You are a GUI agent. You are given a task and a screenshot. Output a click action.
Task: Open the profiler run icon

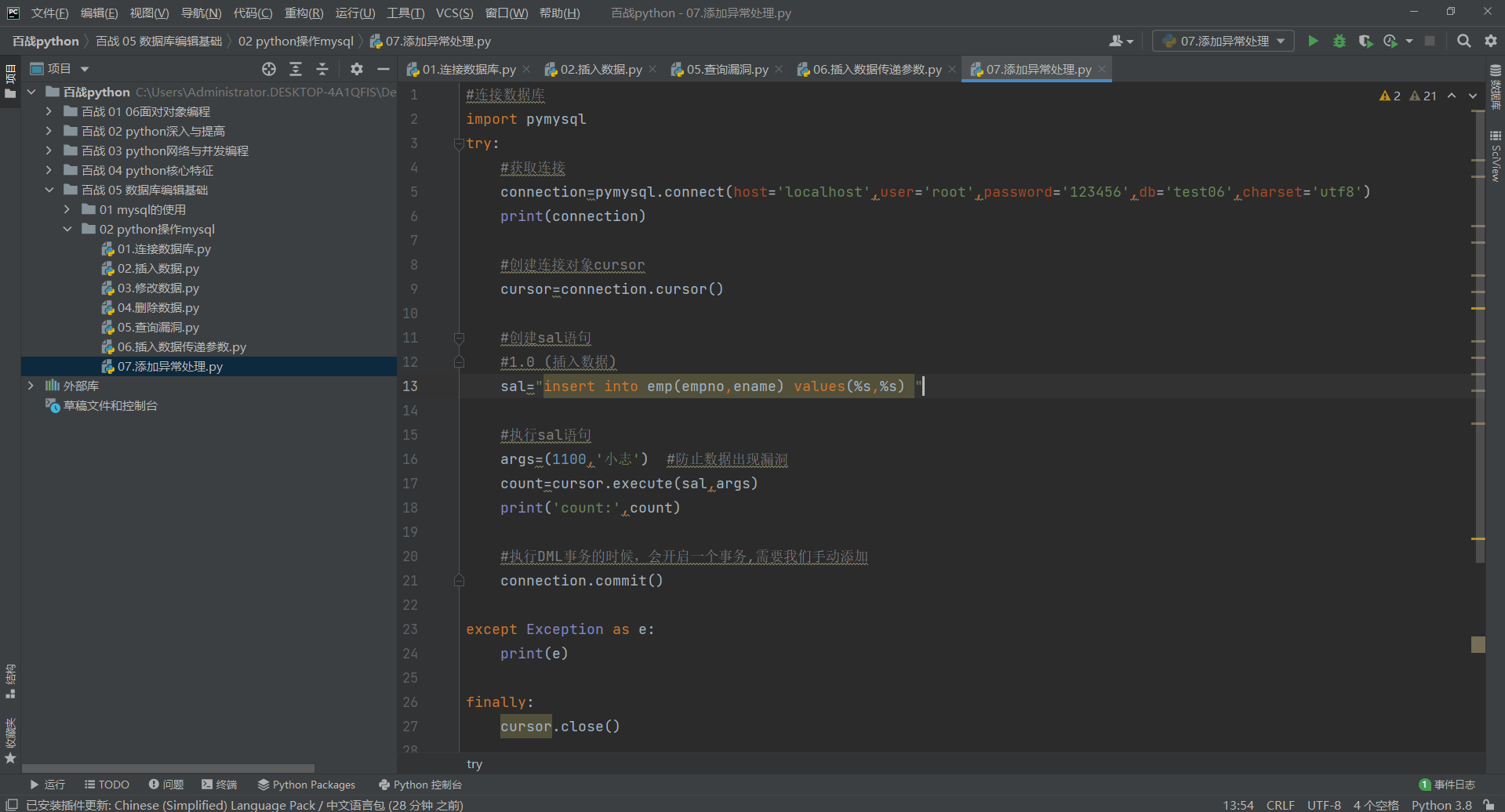pyautogui.click(x=1390, y=41)
